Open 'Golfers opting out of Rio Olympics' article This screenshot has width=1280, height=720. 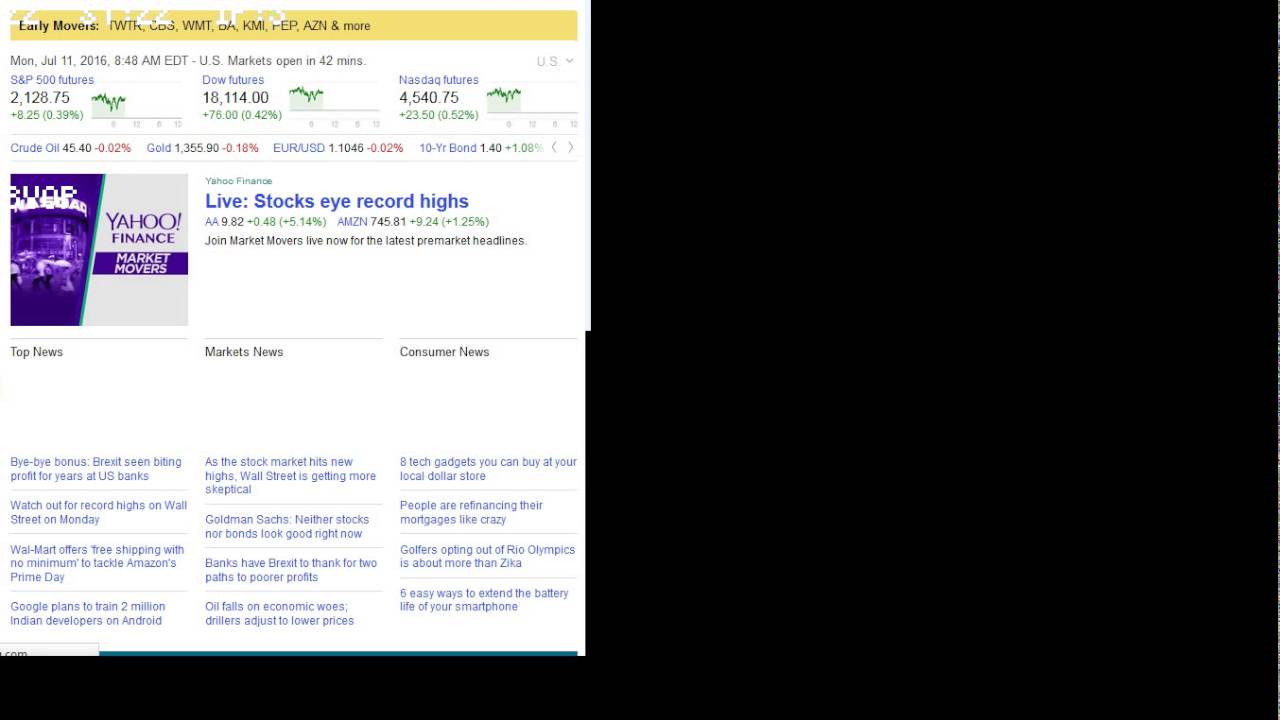[487, 556]
